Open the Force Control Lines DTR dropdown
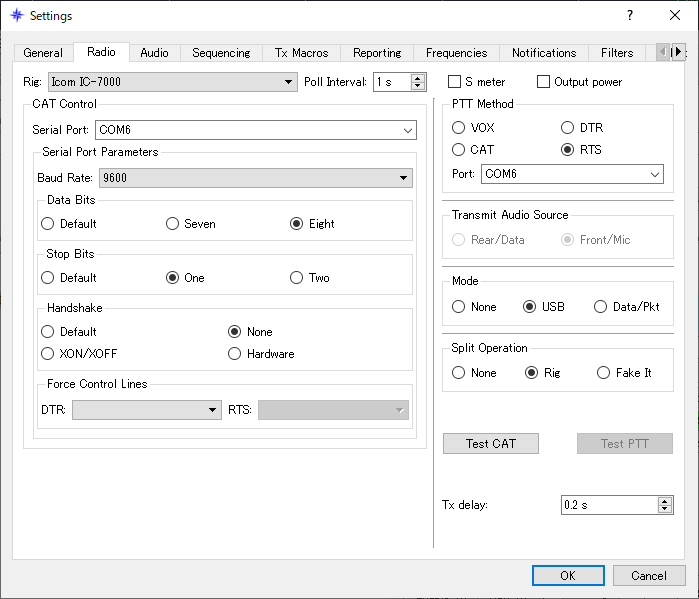Screen dimensions: 699x599 147,410
